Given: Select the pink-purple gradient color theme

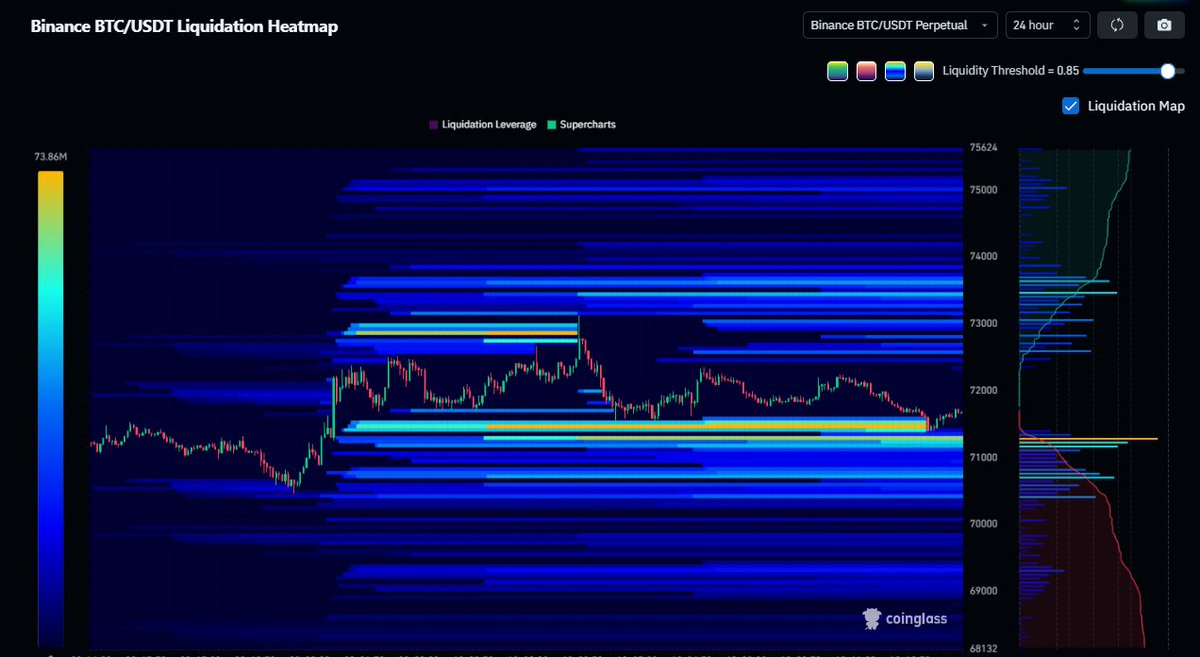Looking at the screenshot, I should click(x=866, y=71).
